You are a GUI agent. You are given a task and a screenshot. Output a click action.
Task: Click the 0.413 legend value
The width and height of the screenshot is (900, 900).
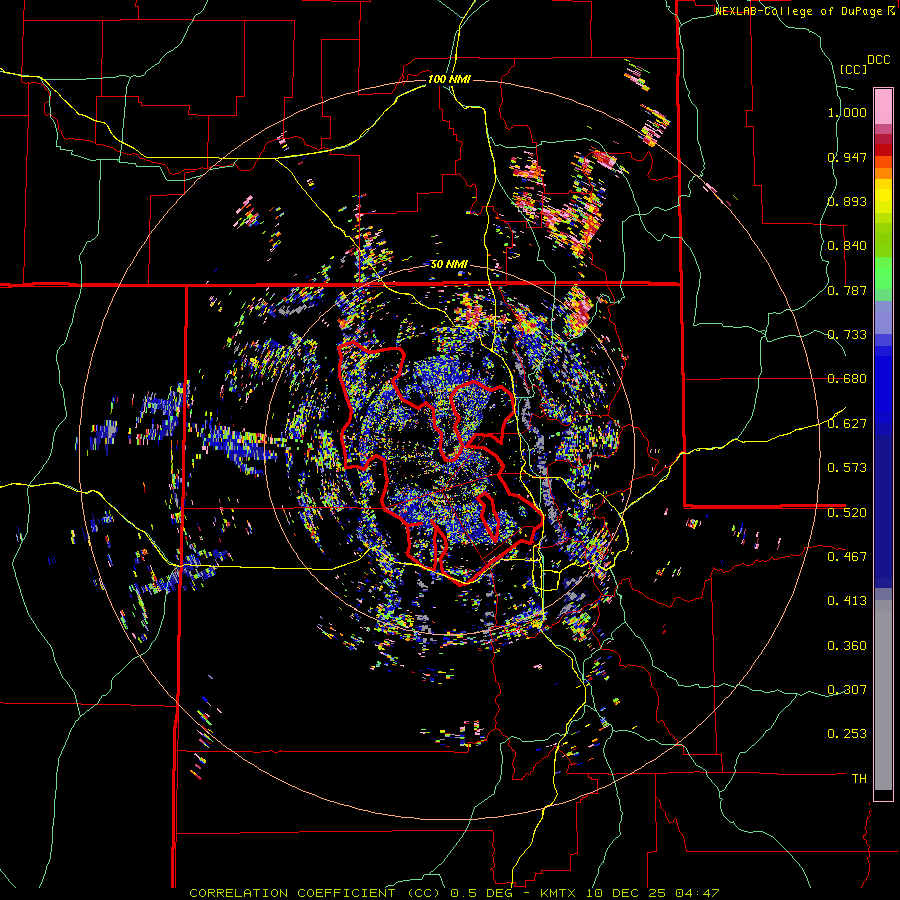point(847,601)
